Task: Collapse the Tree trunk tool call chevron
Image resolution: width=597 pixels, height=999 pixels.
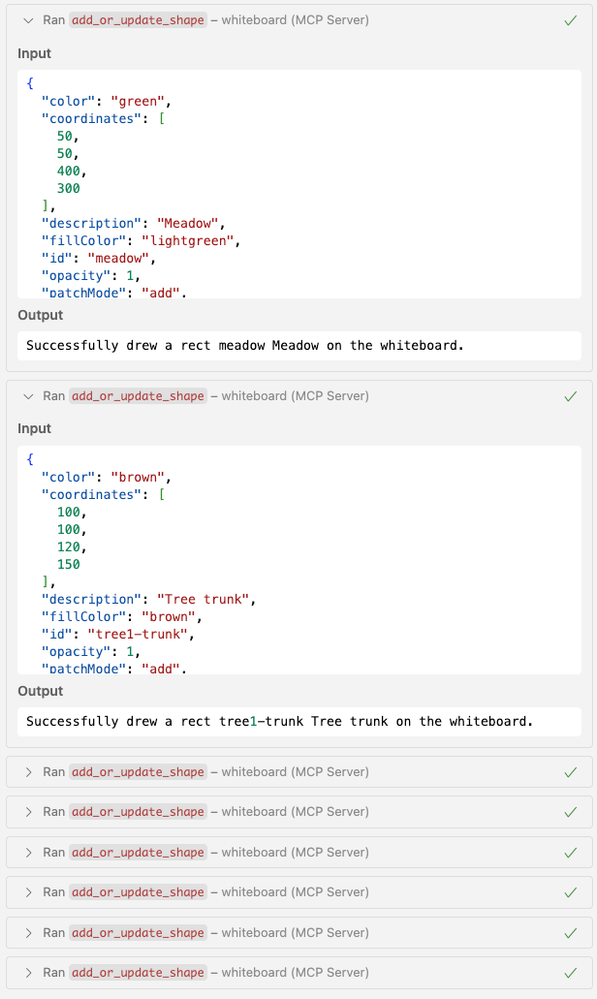Action: pyautogui.click(x=28, y=396)
